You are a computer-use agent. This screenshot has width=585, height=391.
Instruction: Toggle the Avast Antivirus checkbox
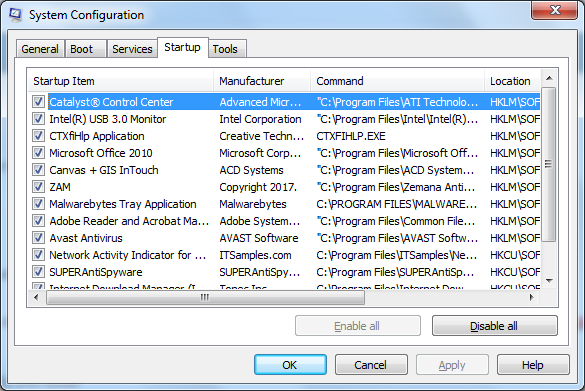(x=38, y=238)
